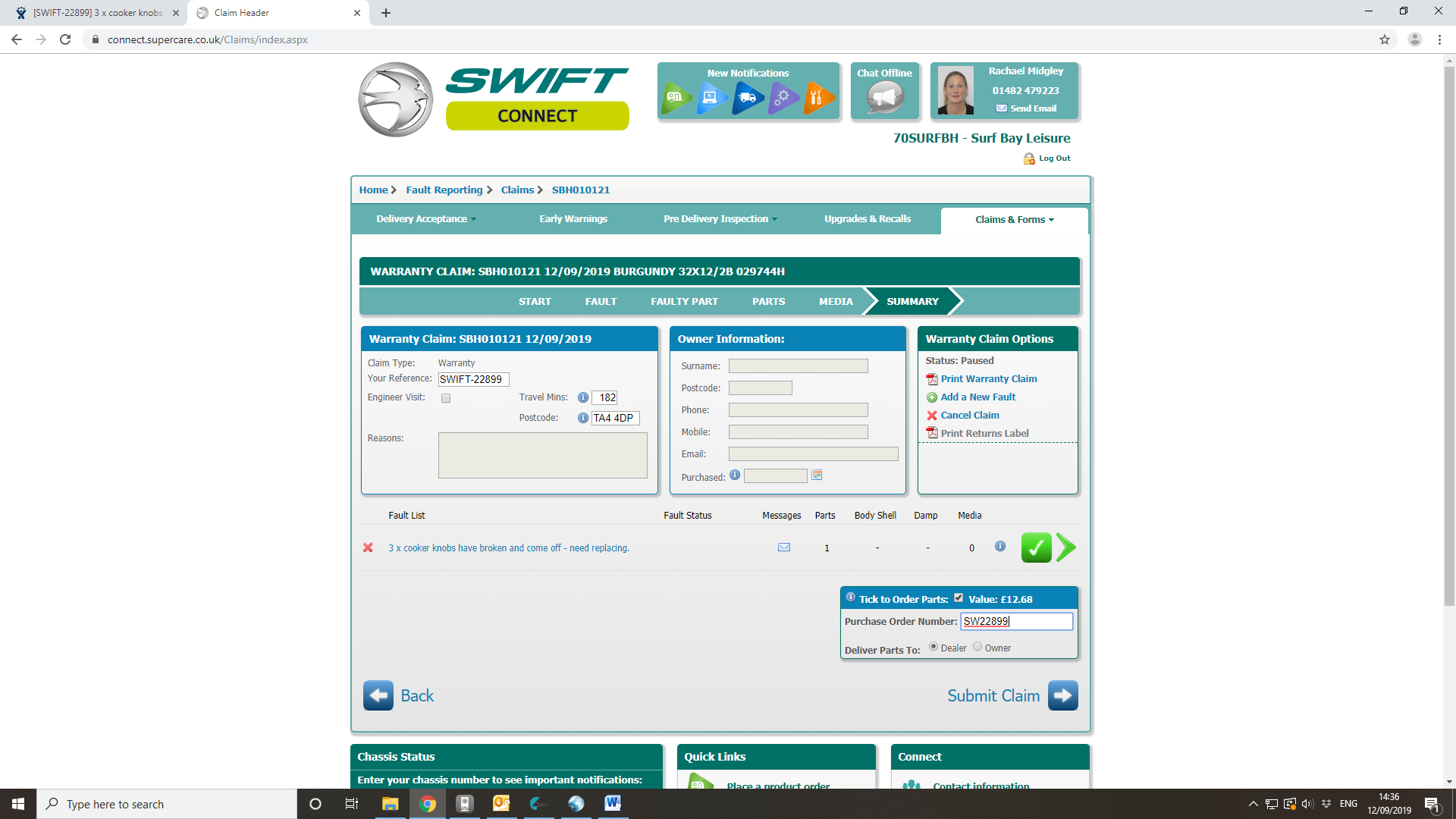The image size is (1456, 819).
Task: Click the green tick icon on fault row
Action: 1036,548
